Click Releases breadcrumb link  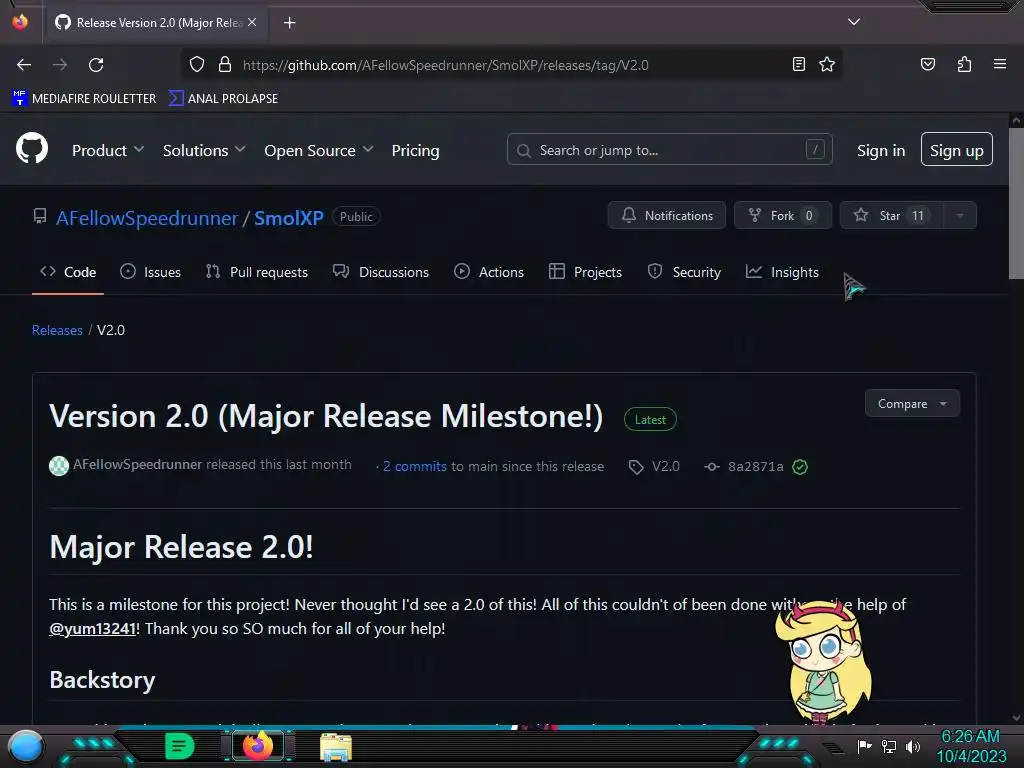pyautogui.click(x=57, y=330)
